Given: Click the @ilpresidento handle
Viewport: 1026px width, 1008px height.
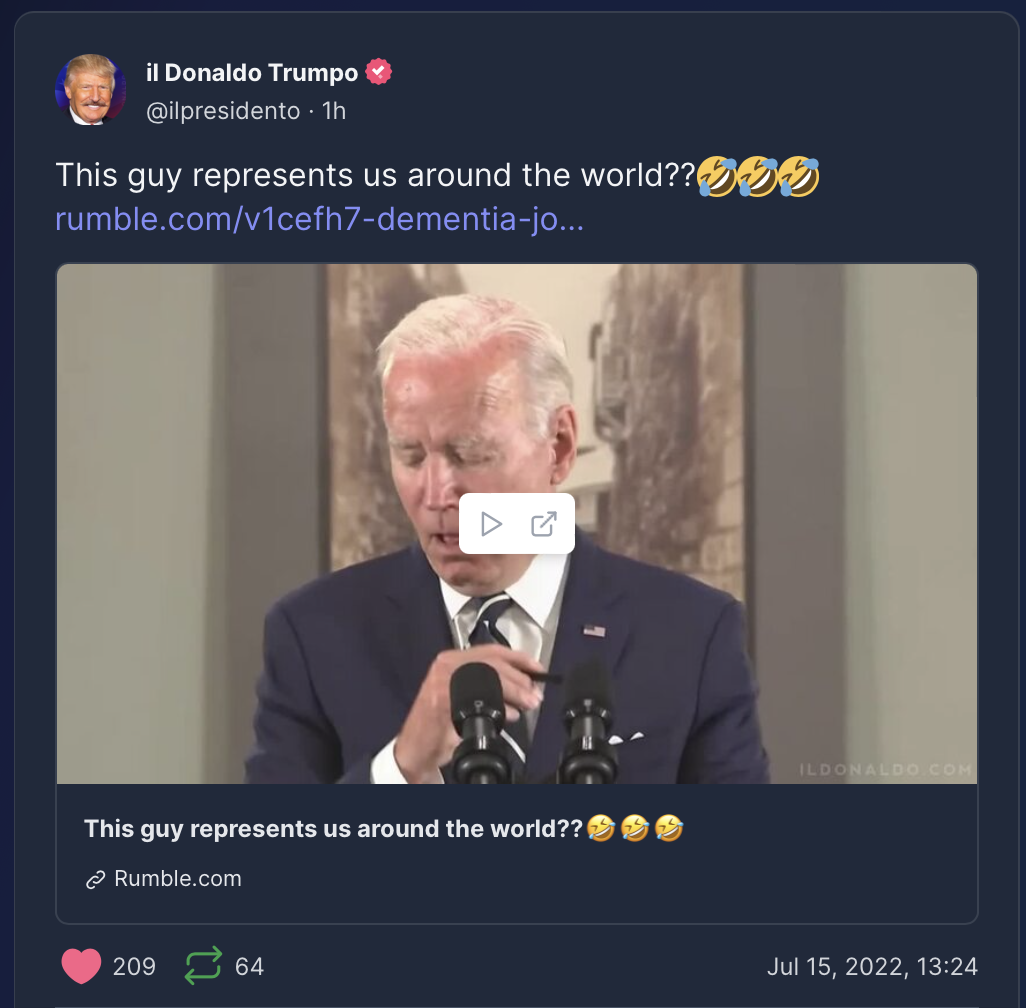Looking at the screenshot, I should click(223, 111).
